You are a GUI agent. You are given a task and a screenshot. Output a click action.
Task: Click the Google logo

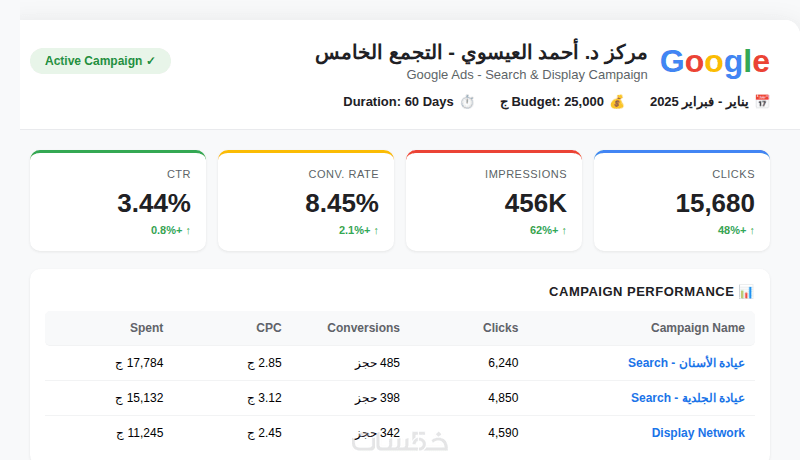(714, 61)
